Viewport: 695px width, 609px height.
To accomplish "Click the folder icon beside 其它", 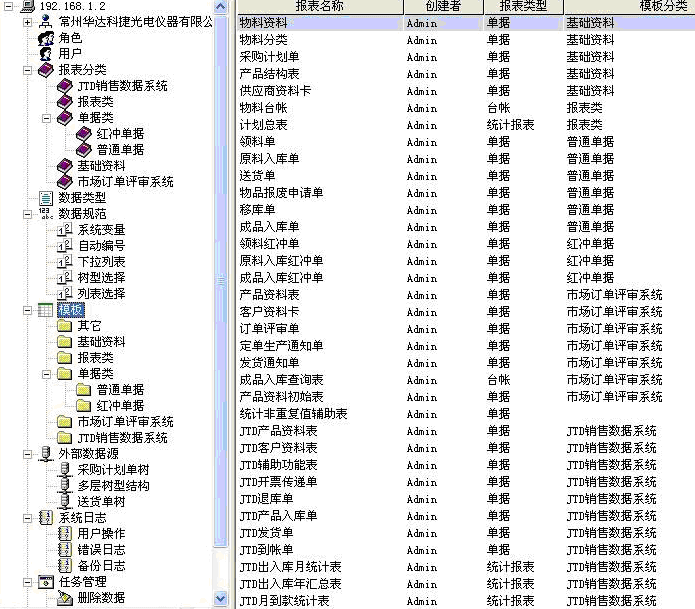I will tap(65, 326).
